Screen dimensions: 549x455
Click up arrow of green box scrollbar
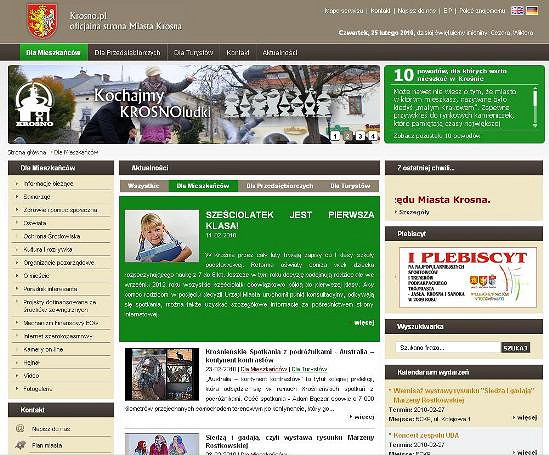coord(535,89)
